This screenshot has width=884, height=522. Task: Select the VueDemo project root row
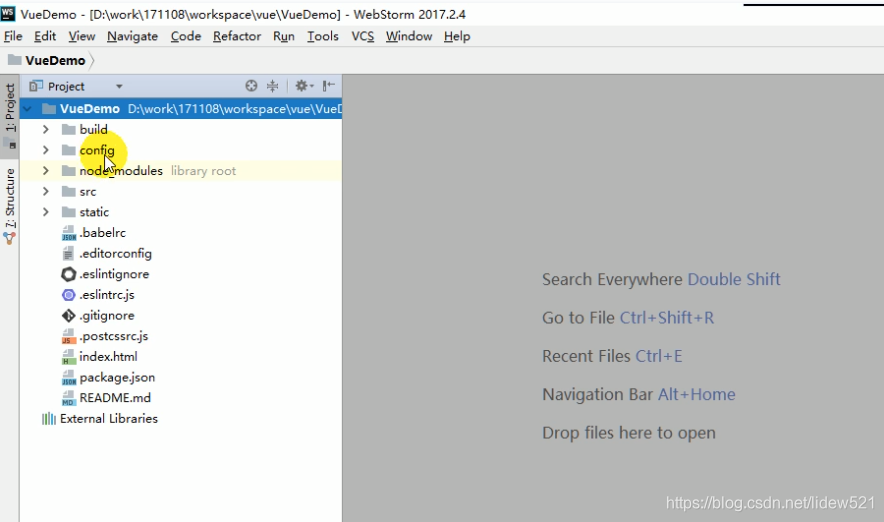click(181, 109)
